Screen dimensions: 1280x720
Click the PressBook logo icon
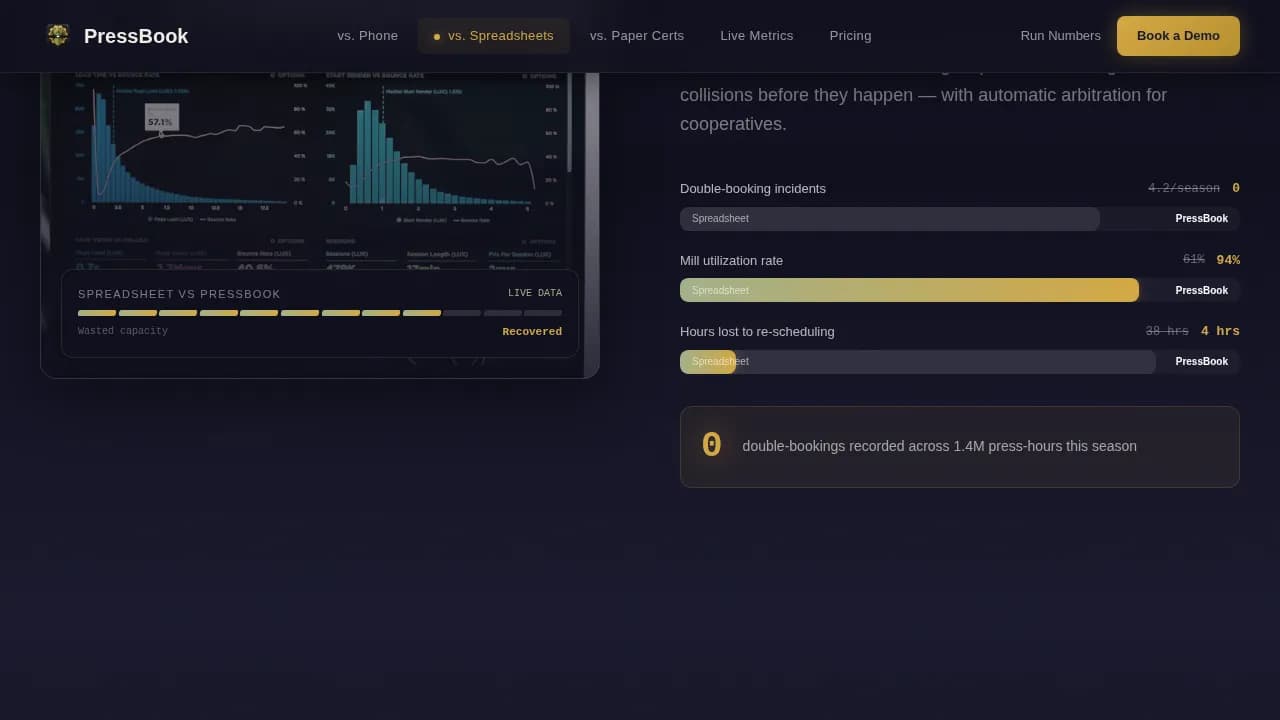(58, 36)
